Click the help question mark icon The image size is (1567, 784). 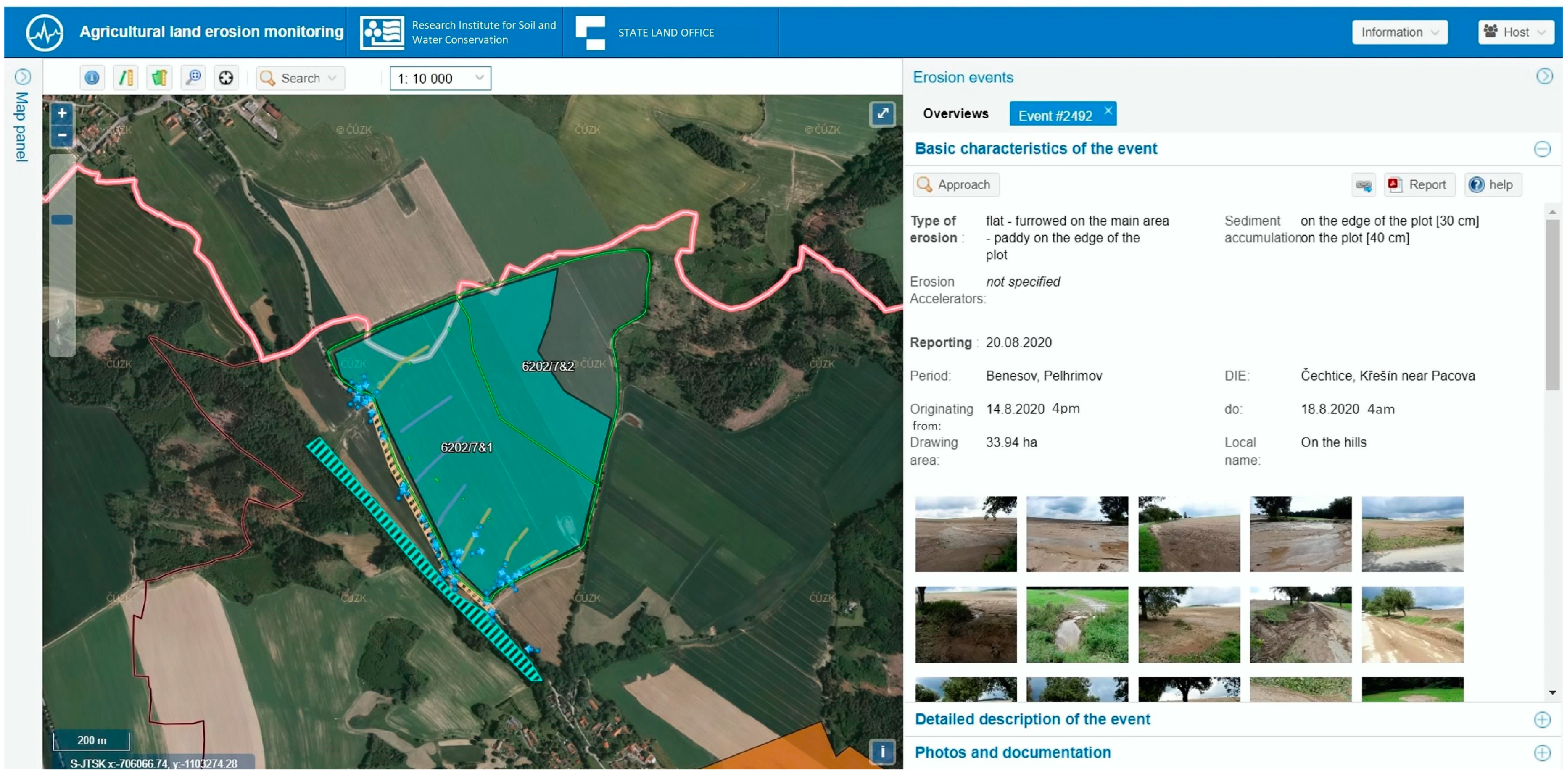pos(1476,184)
